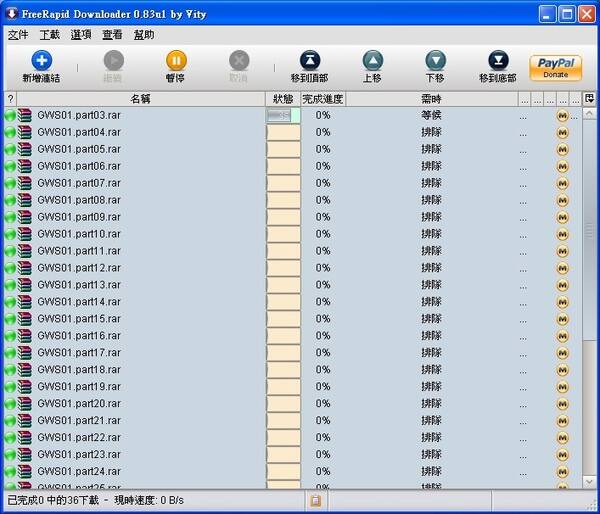Open the 下載 (Download) menu
The width and height of the screenshot is (600, 514).
[x=50, y=35]
